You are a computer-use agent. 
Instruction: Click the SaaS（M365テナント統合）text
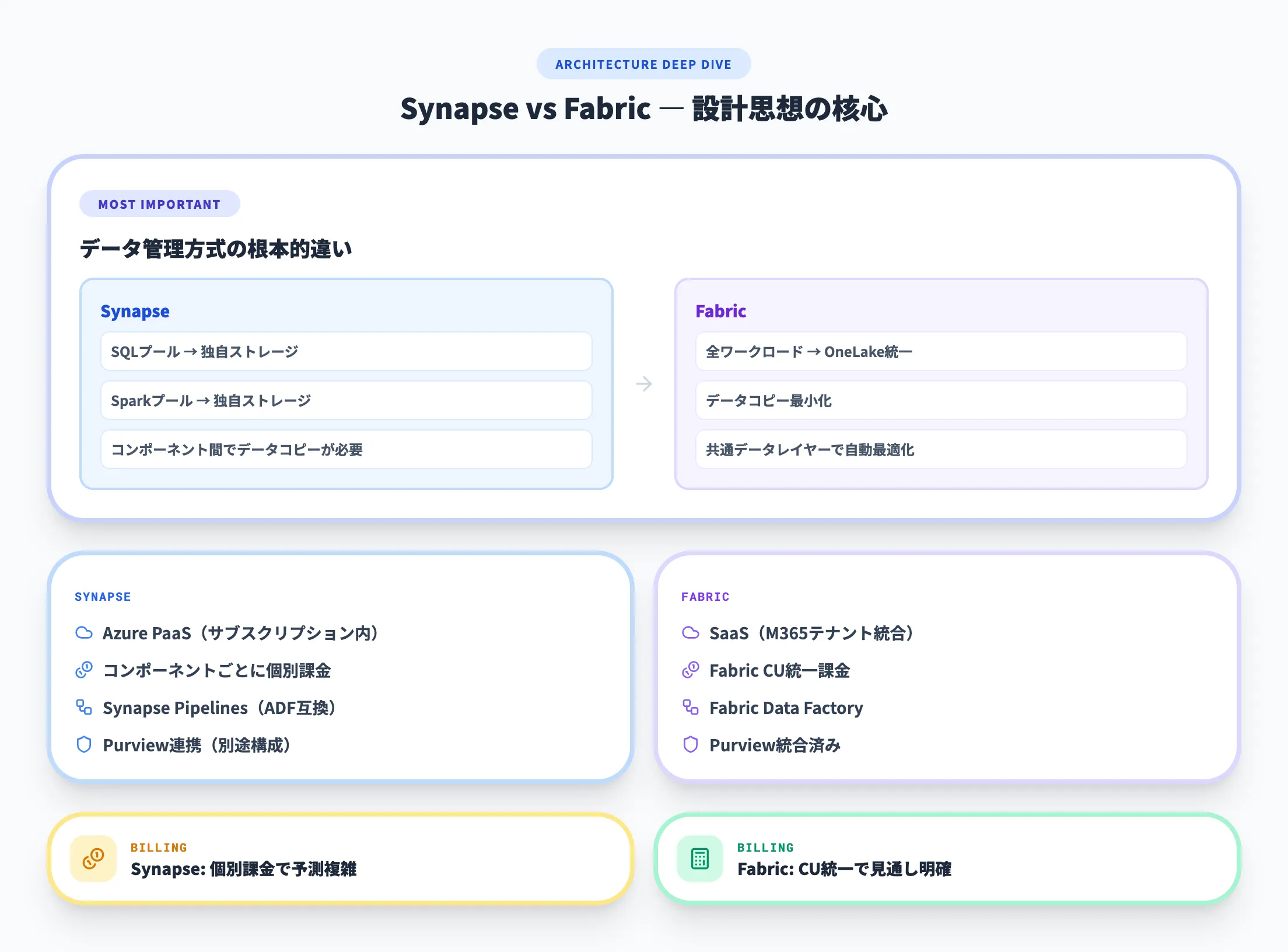pyautogui.click(x=811, y=633)
